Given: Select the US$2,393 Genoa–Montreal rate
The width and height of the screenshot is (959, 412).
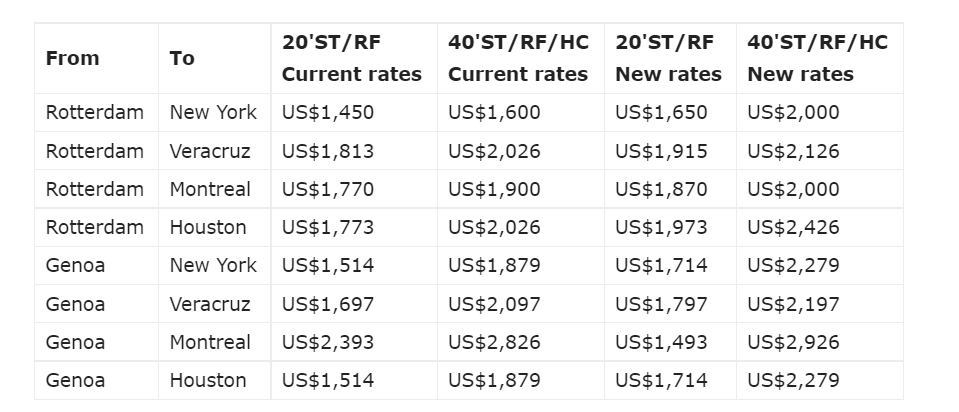Looking at the screenshot, I should (x=328, y=342).
